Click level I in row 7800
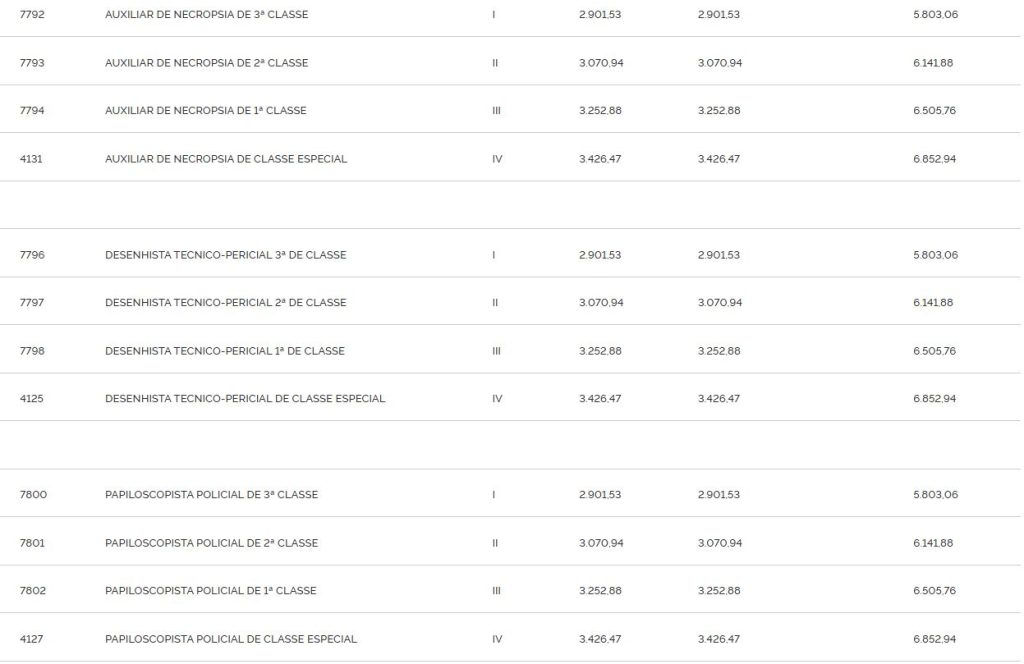 tap(494, 495)
